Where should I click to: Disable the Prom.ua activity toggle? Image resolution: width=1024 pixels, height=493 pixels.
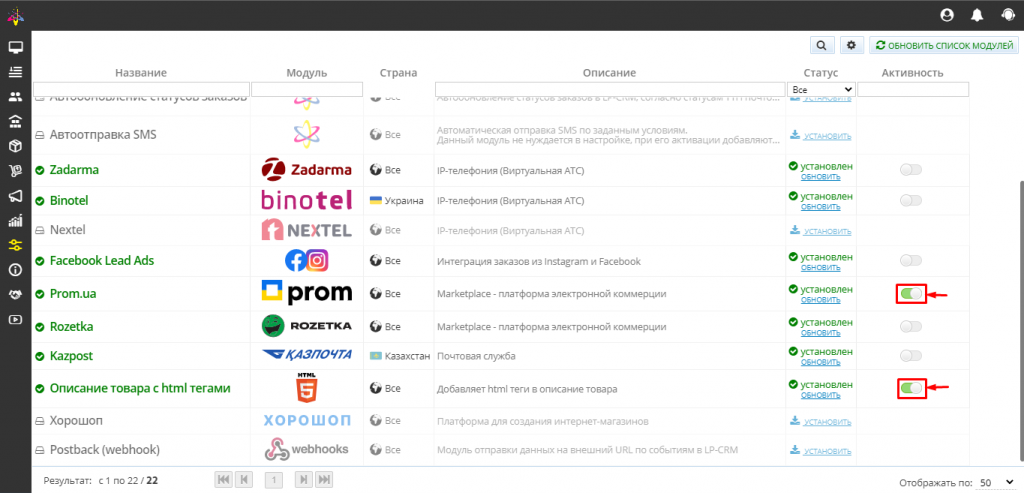tap(911, 294)
